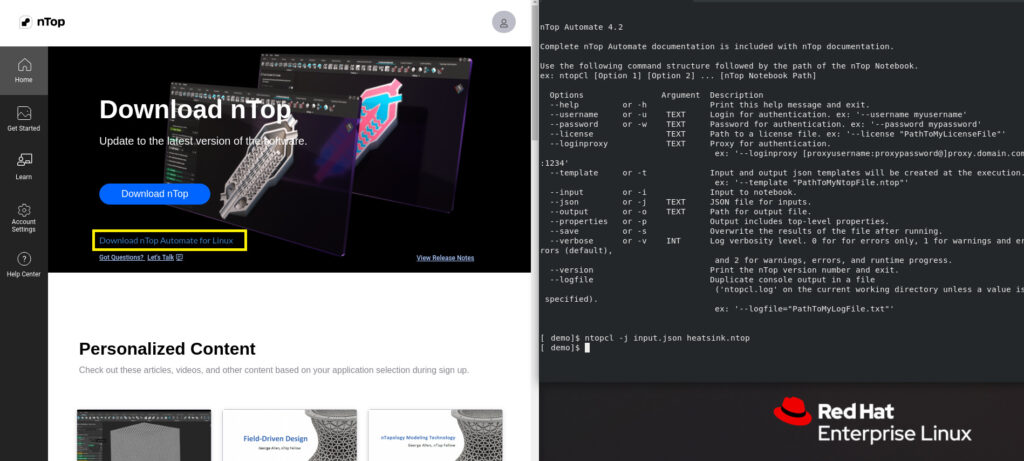This screenshot has height=461, width=1024.
Task: Click the Personalized Content heading
Action: [167, 349]
